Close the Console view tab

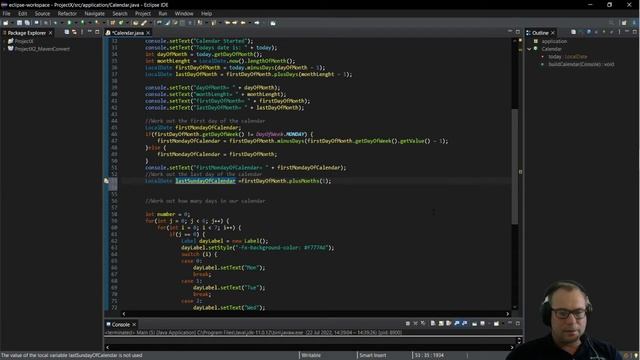(x=134, y=324)
